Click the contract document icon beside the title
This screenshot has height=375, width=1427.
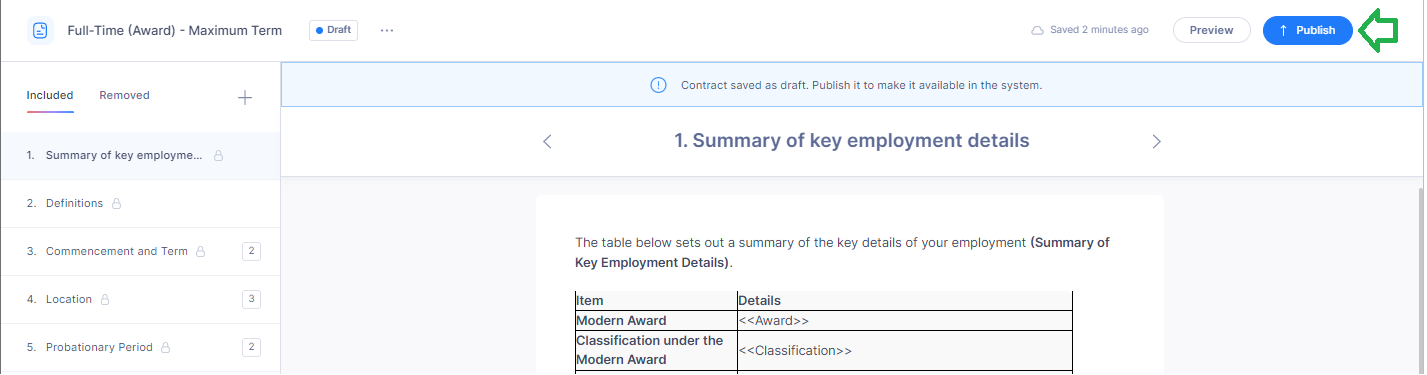pos(40,30)
